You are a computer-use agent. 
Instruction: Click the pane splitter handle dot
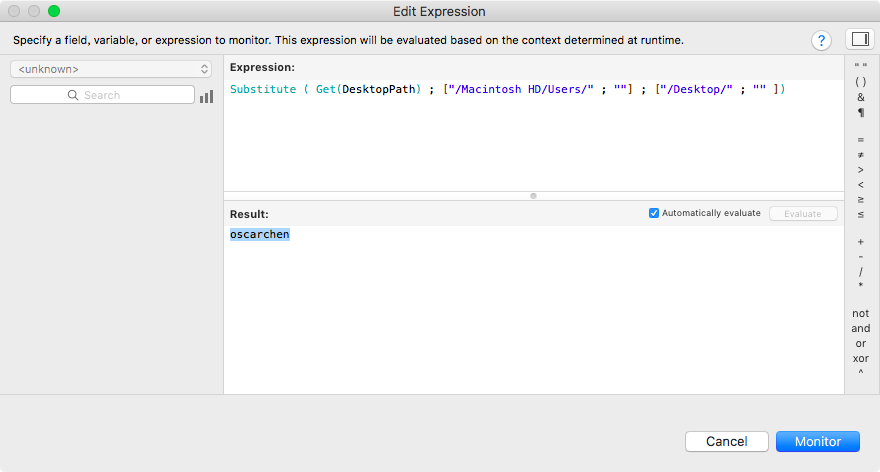pos(534,196)
